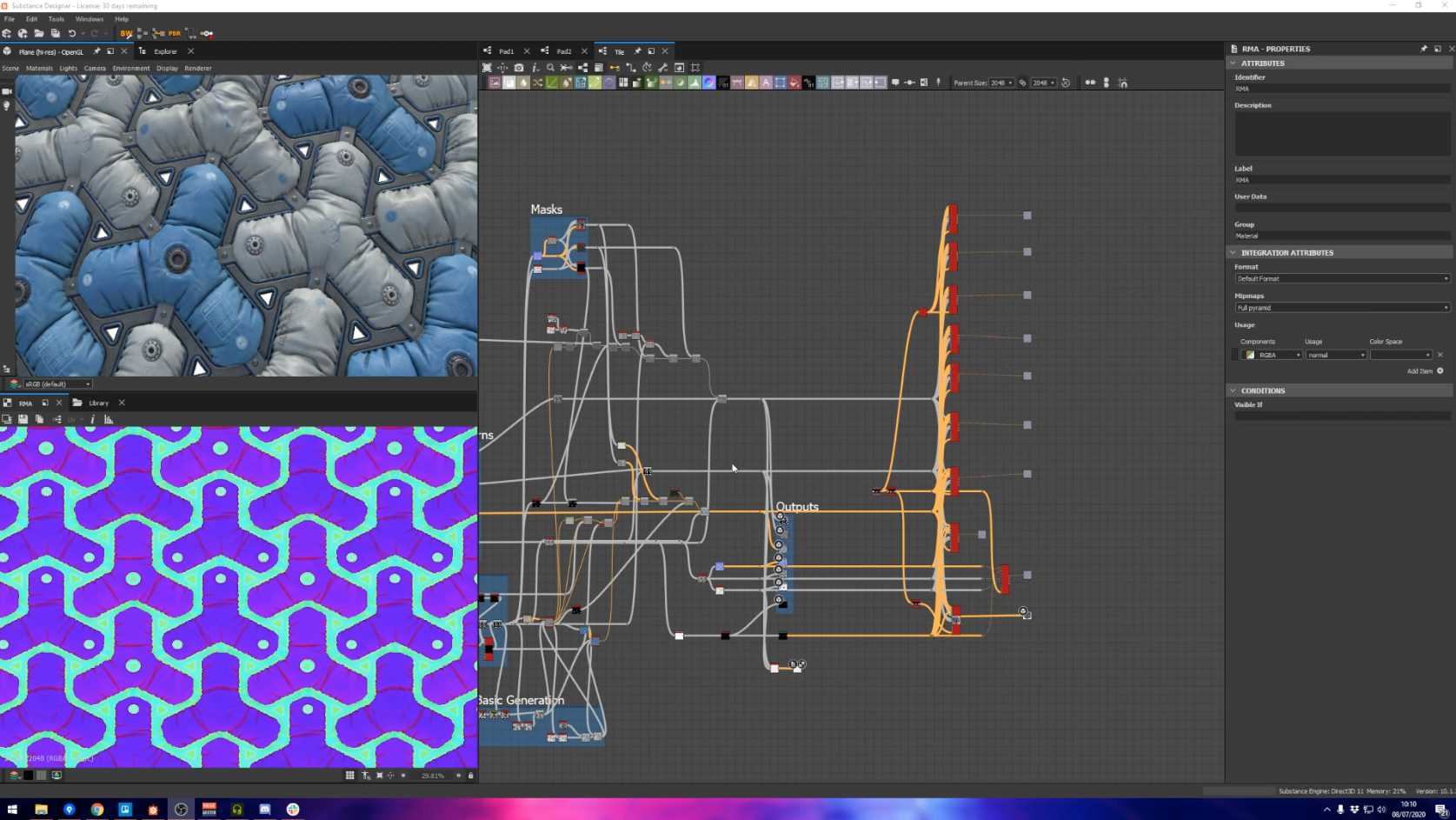The image size is (1456, 820).
Task: Toggle the lock icon in 2D view footer
Action: [471, 776]
